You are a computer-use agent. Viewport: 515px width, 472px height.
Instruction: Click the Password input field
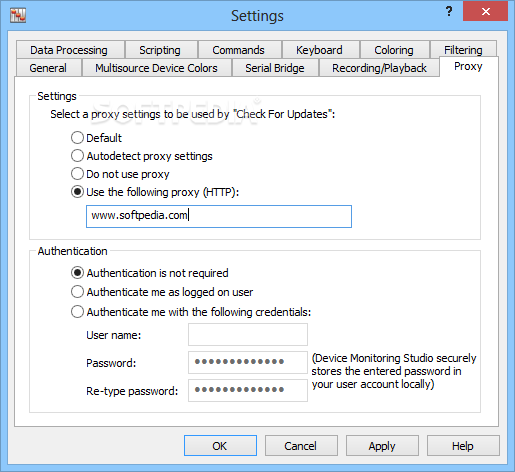tap(248, 362)
